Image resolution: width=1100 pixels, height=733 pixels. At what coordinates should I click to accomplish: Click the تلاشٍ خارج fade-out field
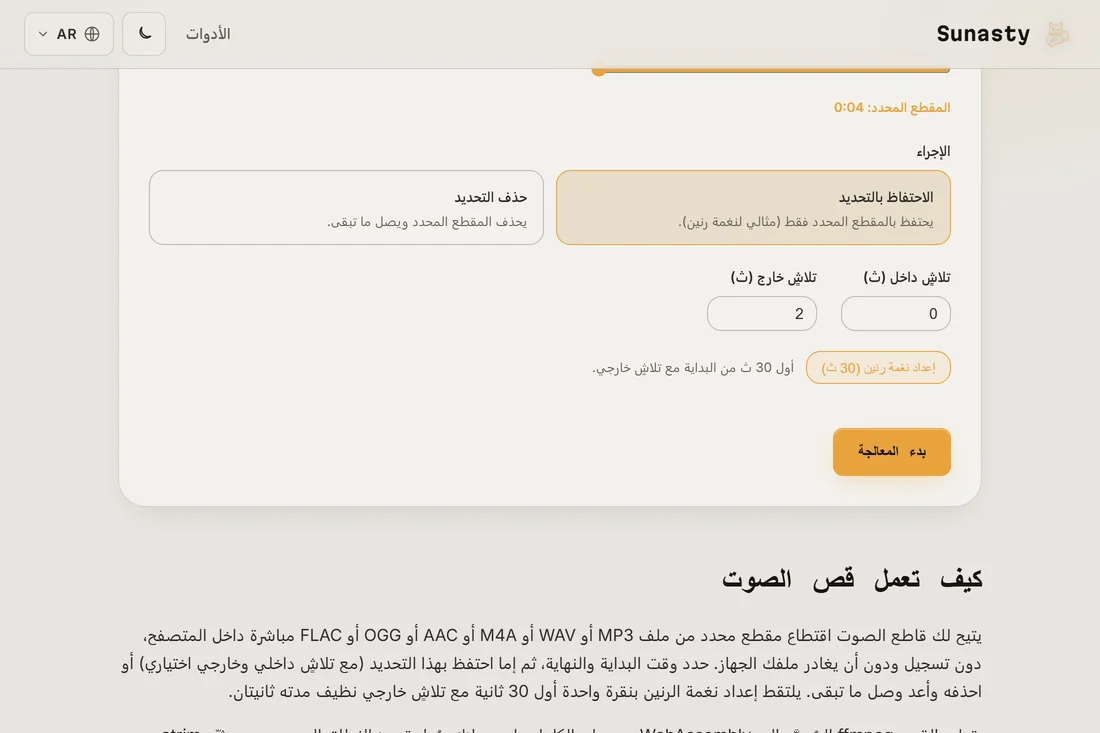tap(761, 314)
